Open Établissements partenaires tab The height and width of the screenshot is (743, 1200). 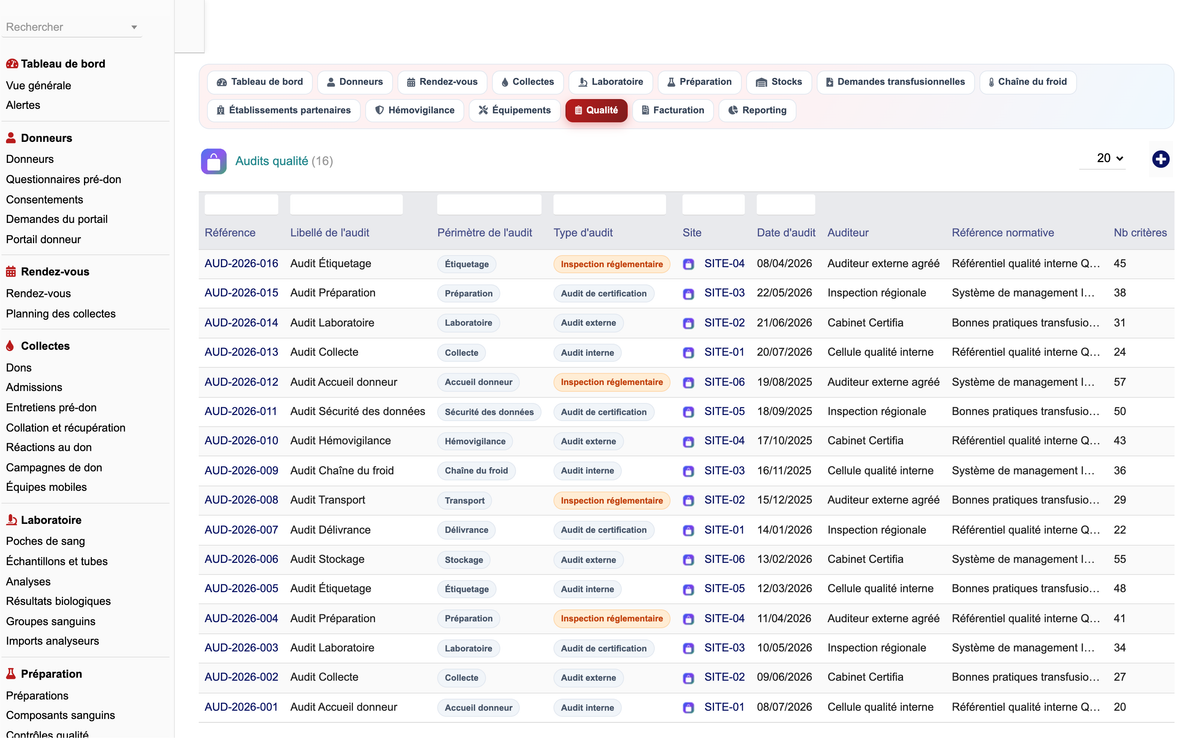point(284,110)
